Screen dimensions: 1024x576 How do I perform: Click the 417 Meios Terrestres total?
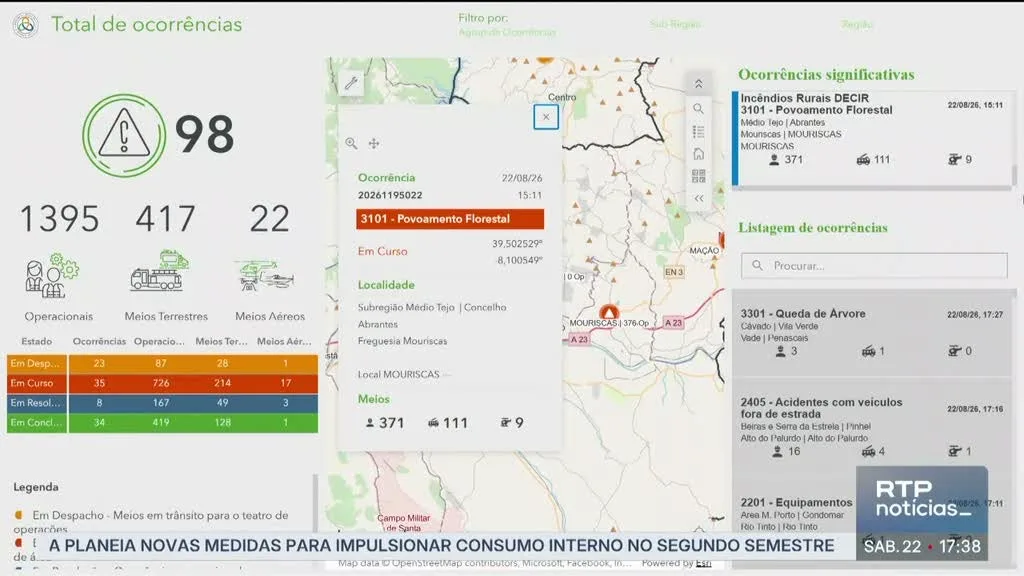click(x=165, y=218)
